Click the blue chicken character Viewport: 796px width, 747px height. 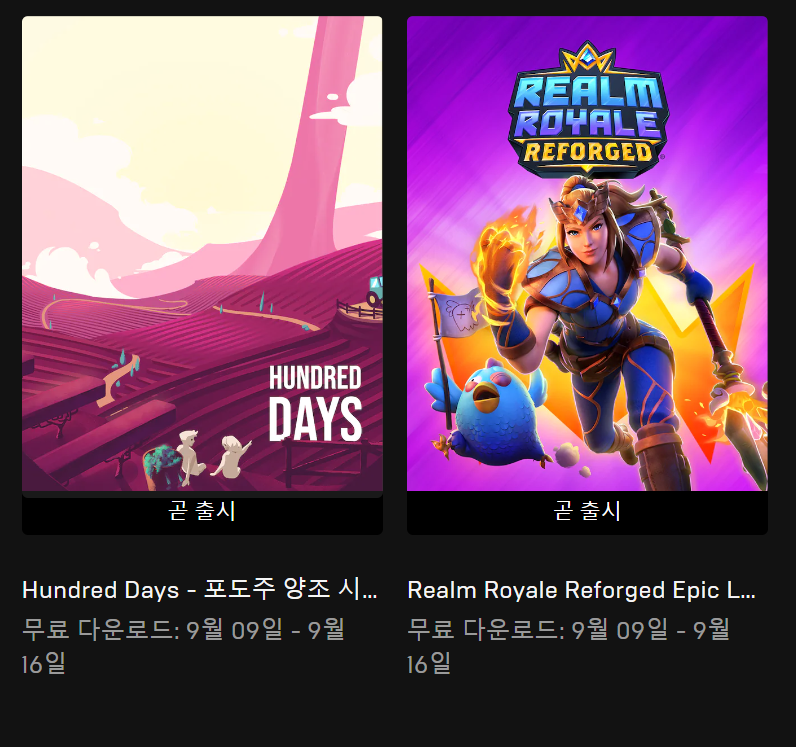(x=488, y=413)
